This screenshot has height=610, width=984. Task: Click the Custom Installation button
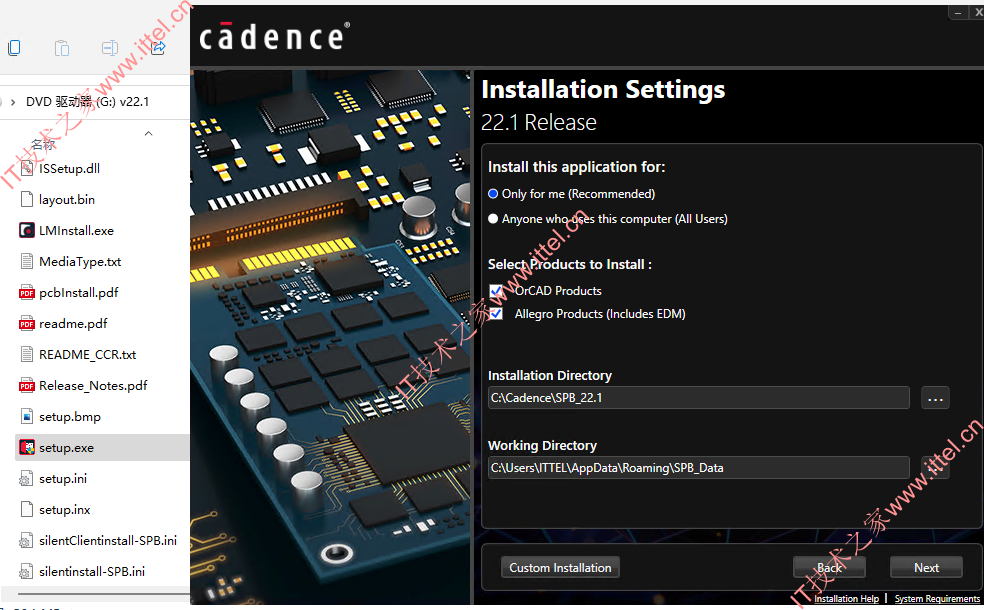click(x=560, y=567)
